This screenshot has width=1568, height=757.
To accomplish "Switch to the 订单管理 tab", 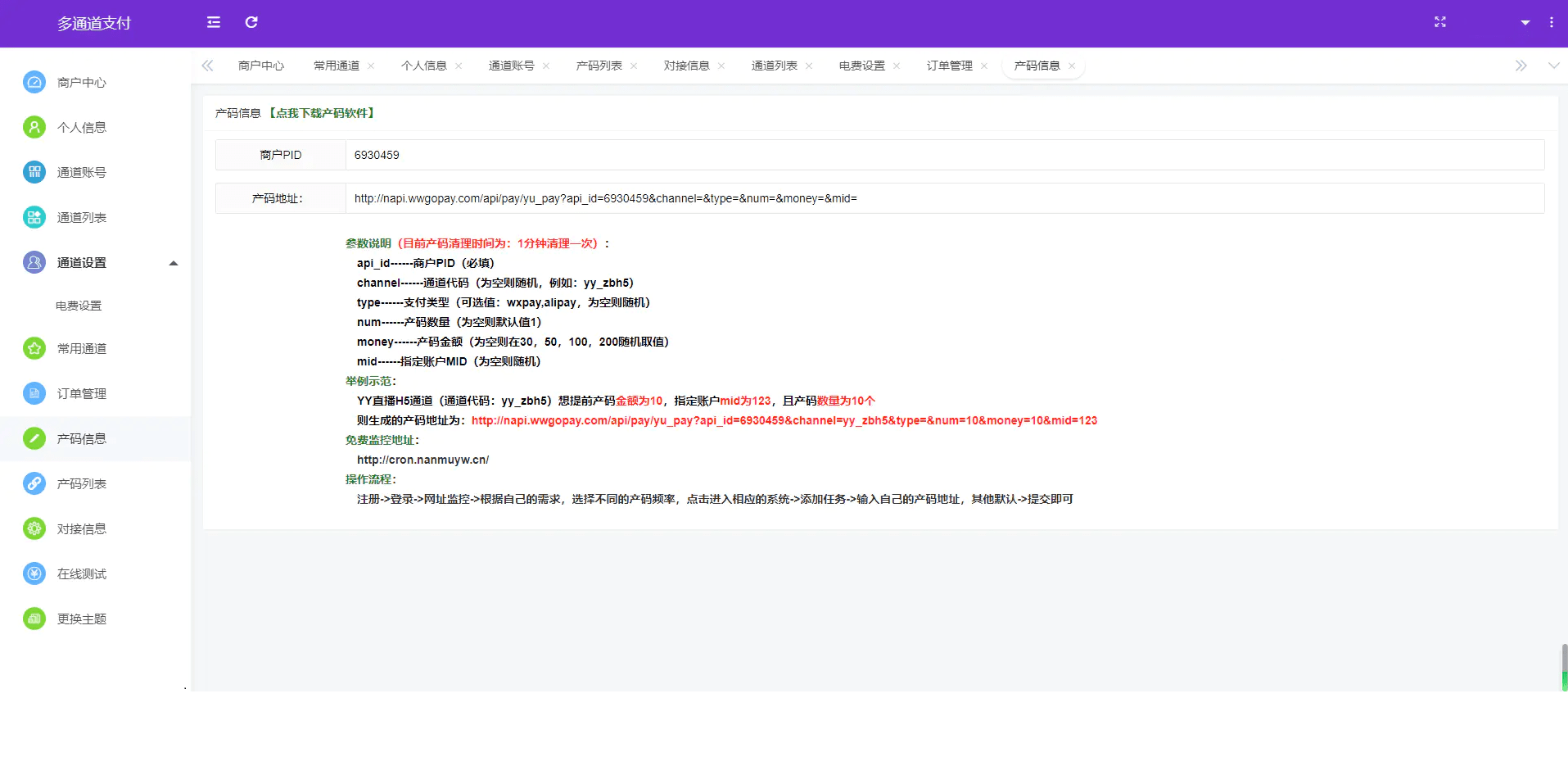I will pyautogui.click(x=950, y=65).
